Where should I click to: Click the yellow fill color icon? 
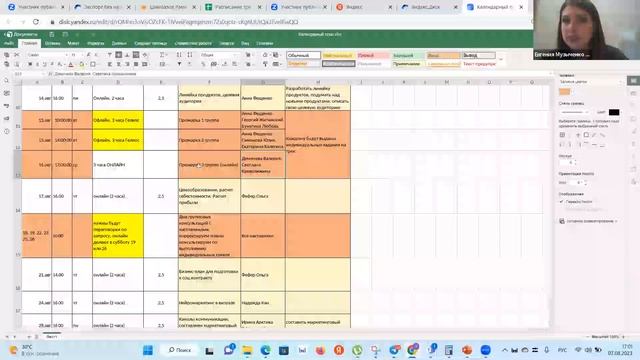pyautogui.click(x=81, y=64)
